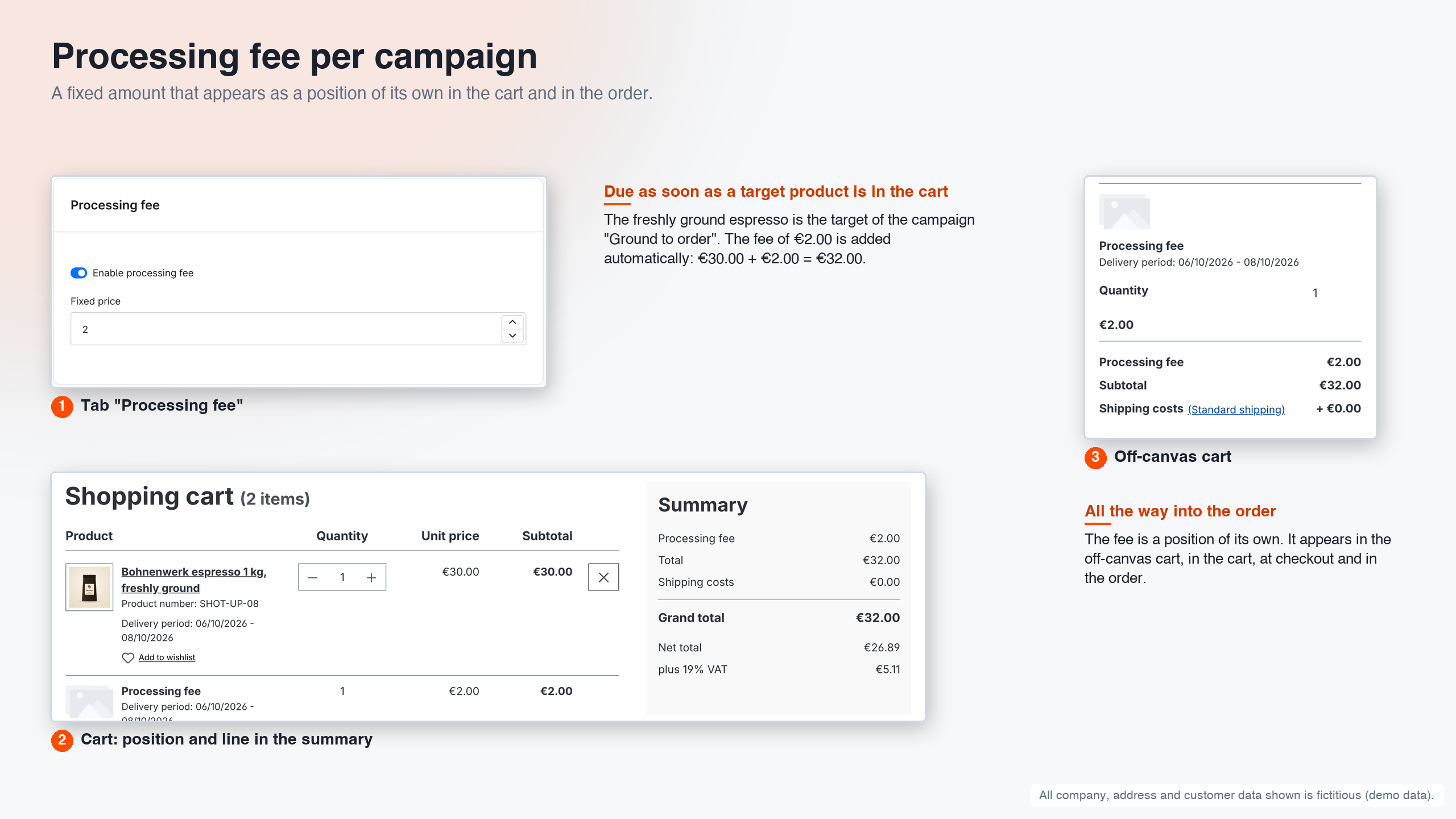This screenshot has width=1456, height=819.
Task: Click the espresso product thumbnail image
Action: pyautogui.click(x=89, y=587)
